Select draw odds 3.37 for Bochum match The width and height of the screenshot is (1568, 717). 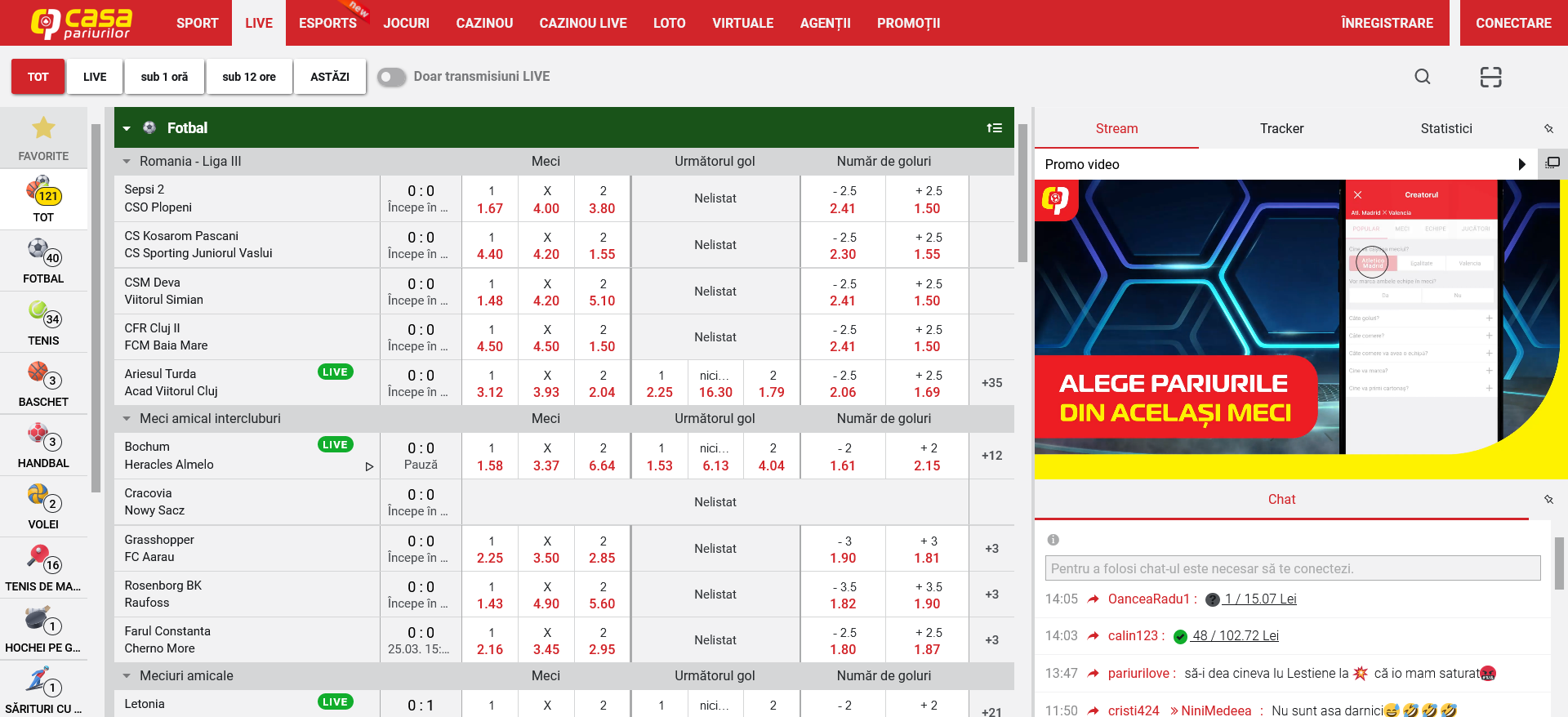[x=546, y=456]
